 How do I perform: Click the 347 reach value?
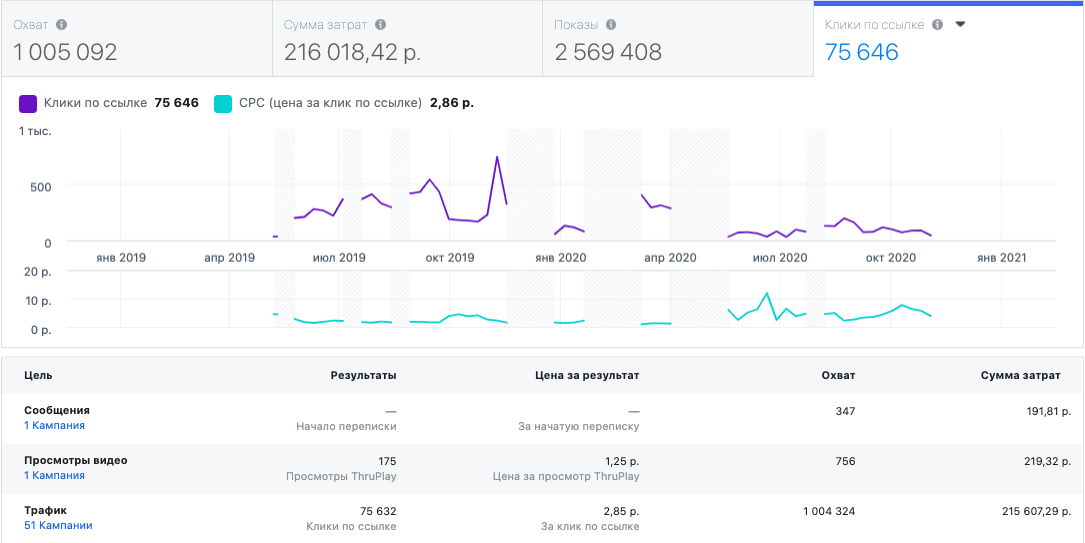click(846, 411)
